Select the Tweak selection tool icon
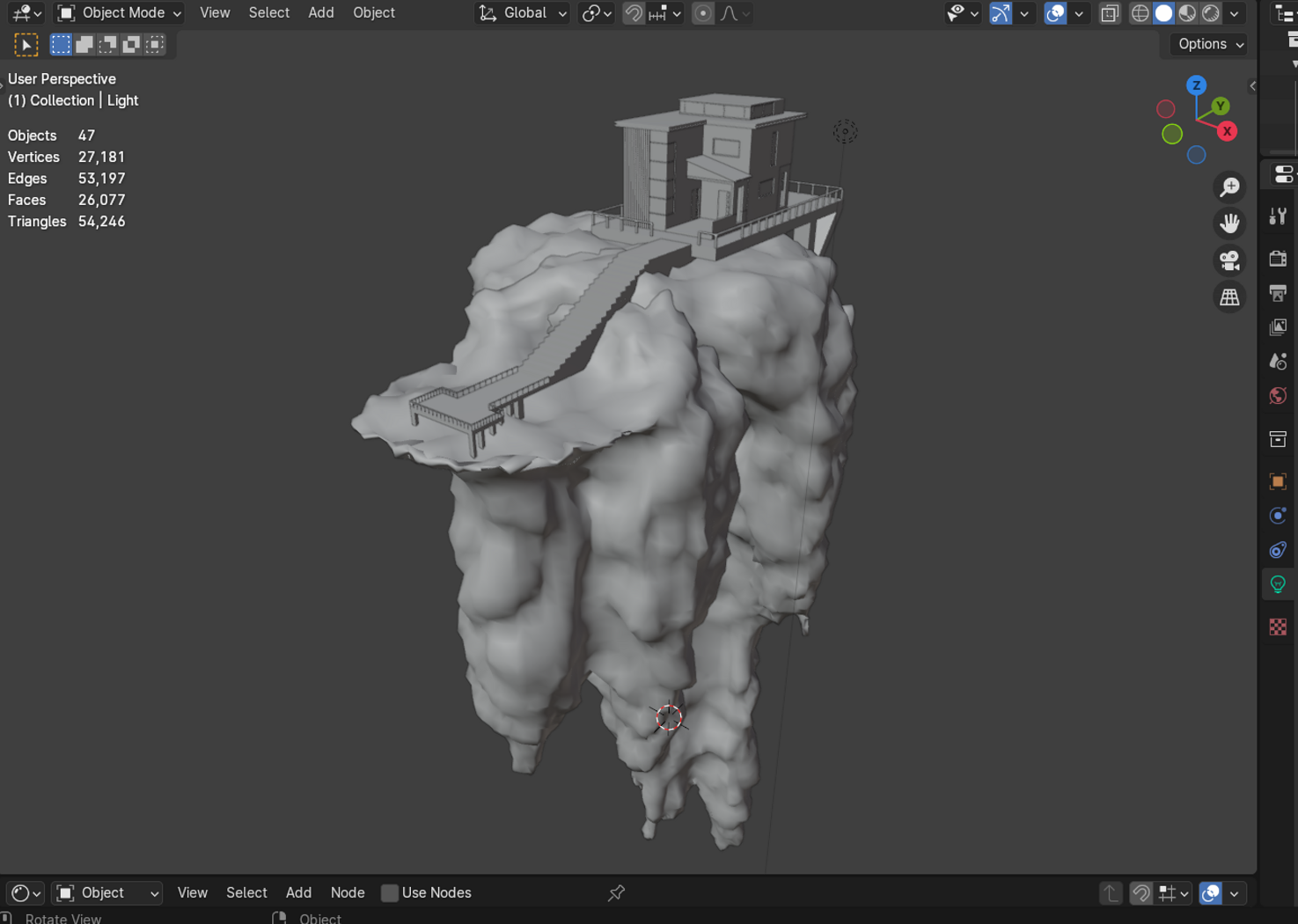 [26, 44]
